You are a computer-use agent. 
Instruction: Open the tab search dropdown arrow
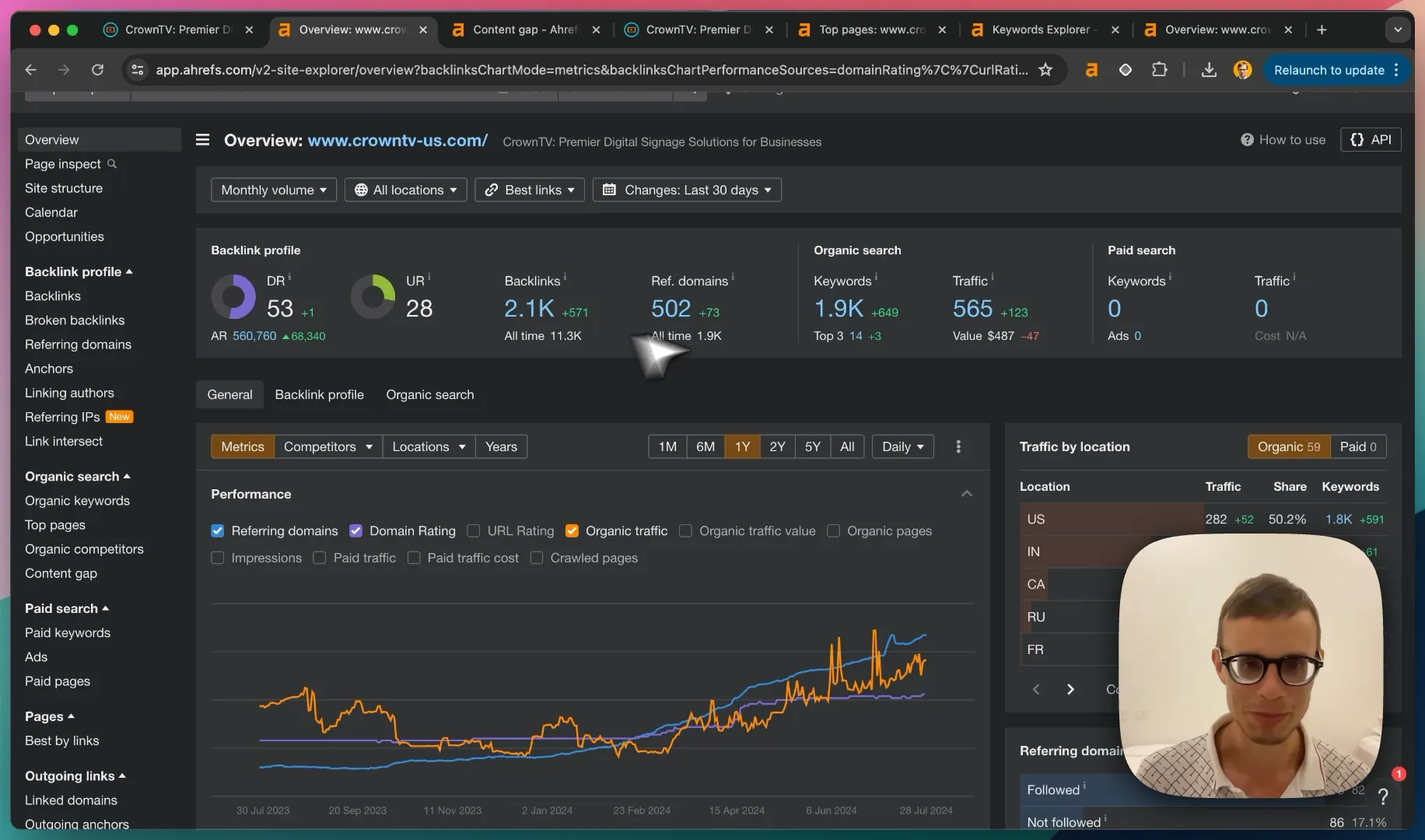pyautogui.click(x=1398, y=30)
